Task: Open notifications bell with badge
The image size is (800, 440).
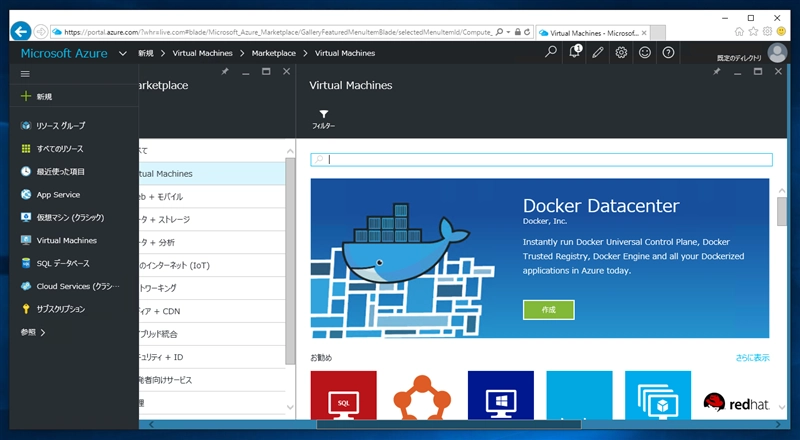Action: pyautogui.click(x=574, y=52)
